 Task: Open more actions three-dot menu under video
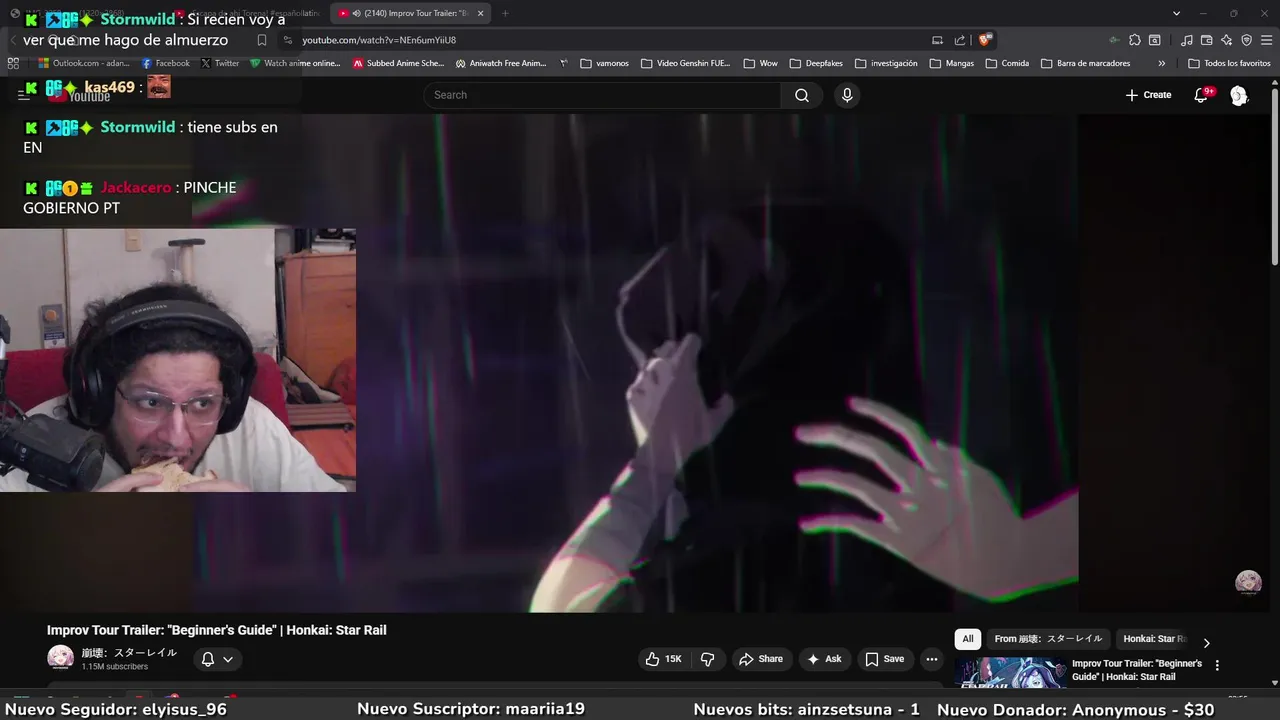coord(932,659)
